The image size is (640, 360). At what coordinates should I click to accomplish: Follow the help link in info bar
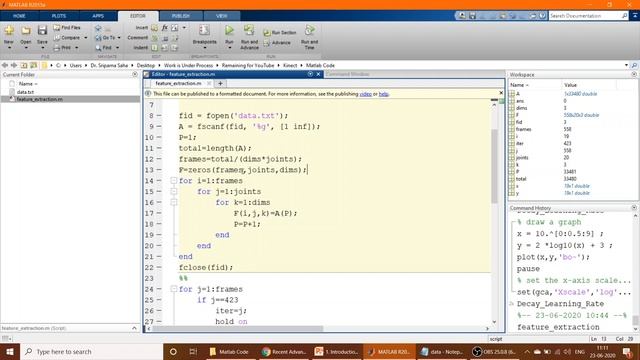[383, 94]
